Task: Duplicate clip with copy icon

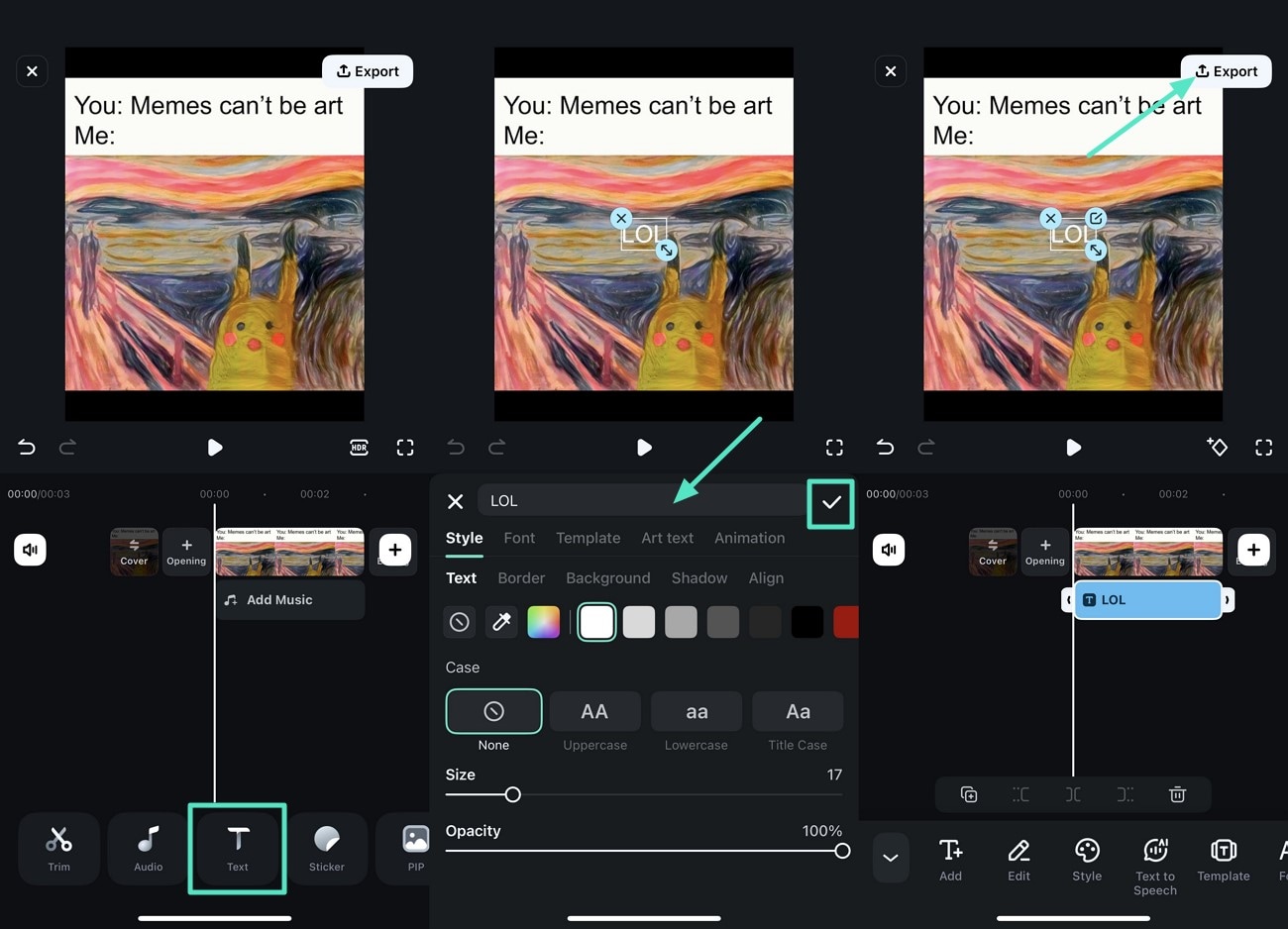Action: pos(969,794)
